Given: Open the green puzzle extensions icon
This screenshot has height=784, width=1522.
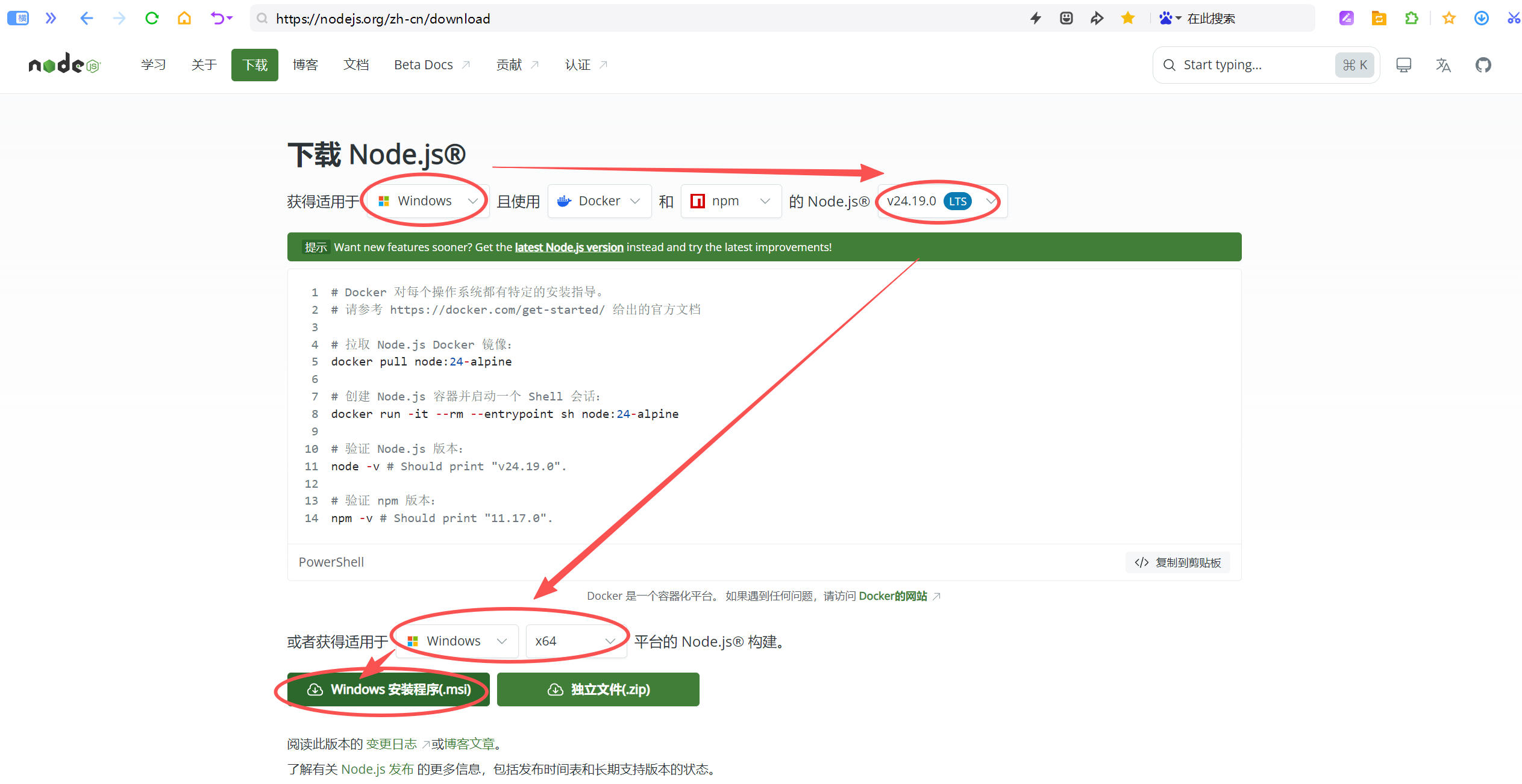Looking at the screenshot, I should point(1411,18).
